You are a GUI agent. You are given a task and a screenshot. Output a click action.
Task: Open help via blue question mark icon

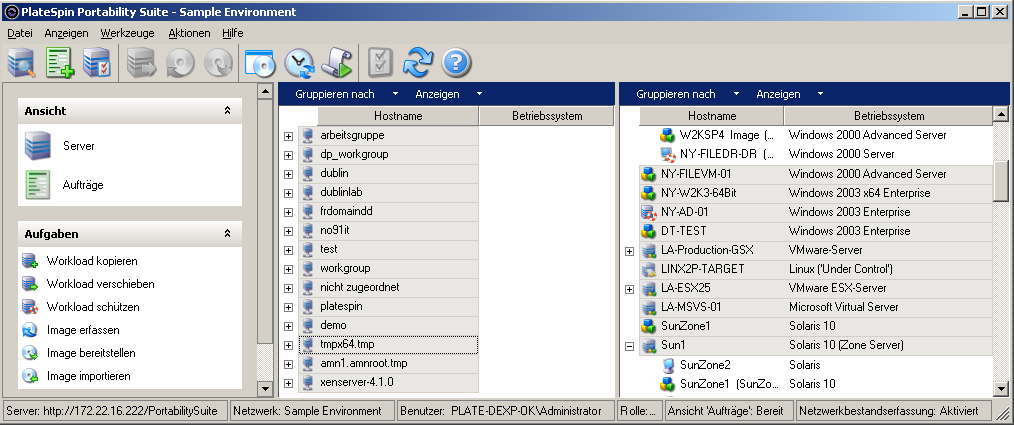[x=456, y=63]
